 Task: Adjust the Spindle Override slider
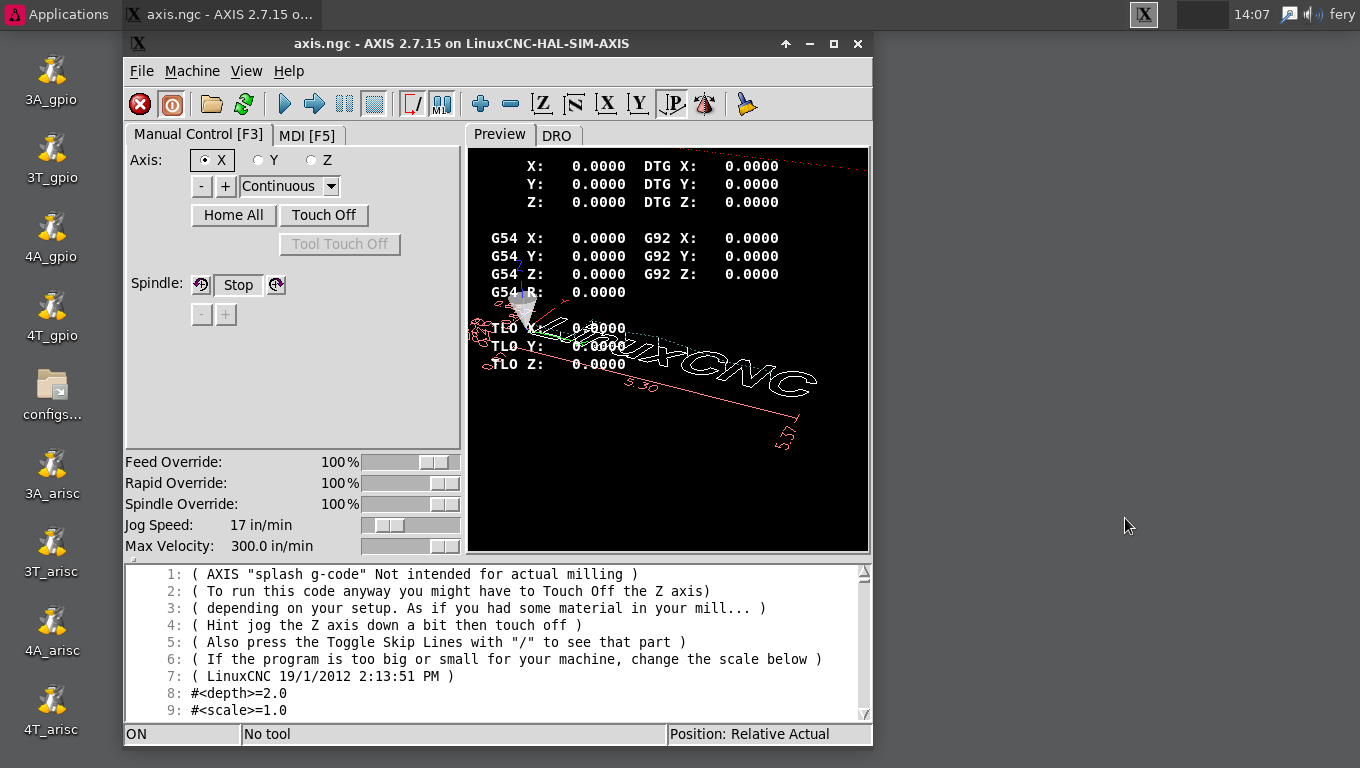pos(411,504)
